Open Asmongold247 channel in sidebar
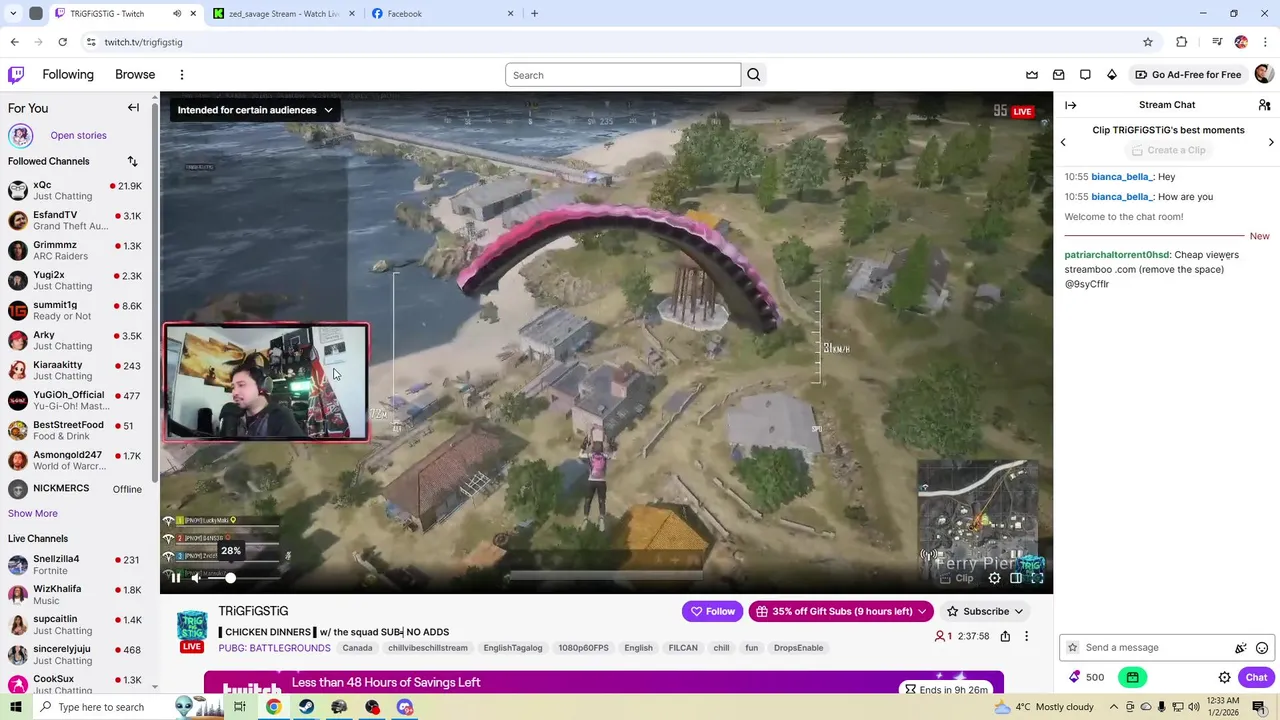1280x720 pixels. tap(77, 461)
